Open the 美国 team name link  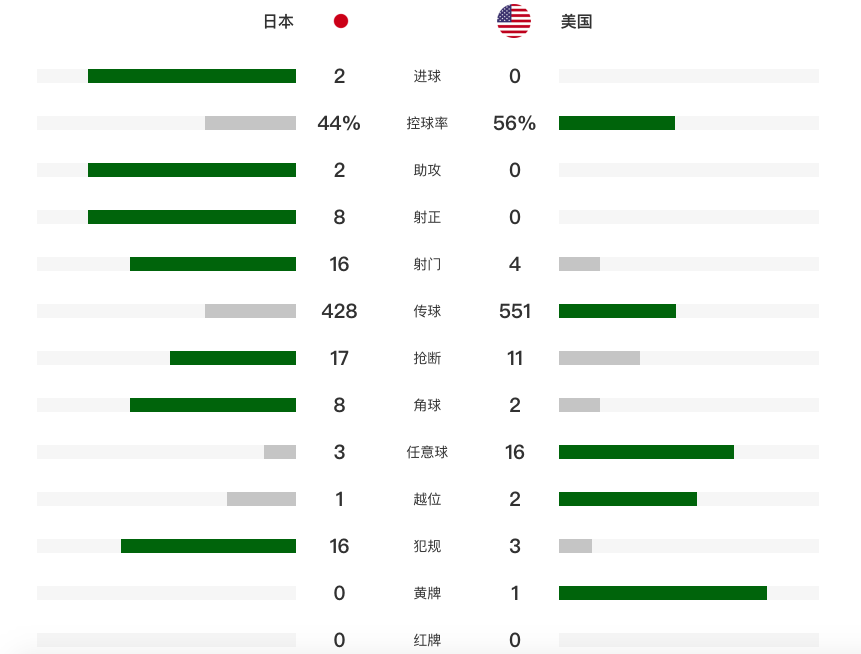point(577,21)
